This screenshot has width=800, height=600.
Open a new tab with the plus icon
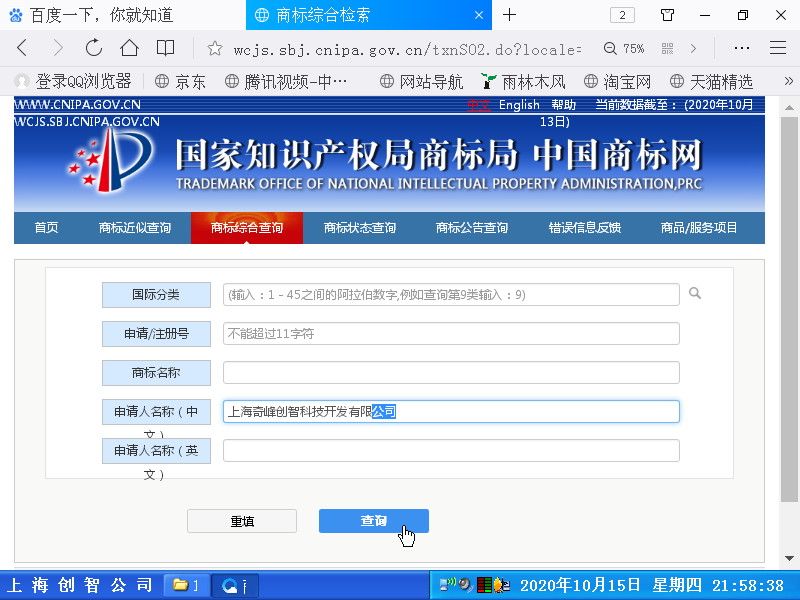tap(509, 15)
